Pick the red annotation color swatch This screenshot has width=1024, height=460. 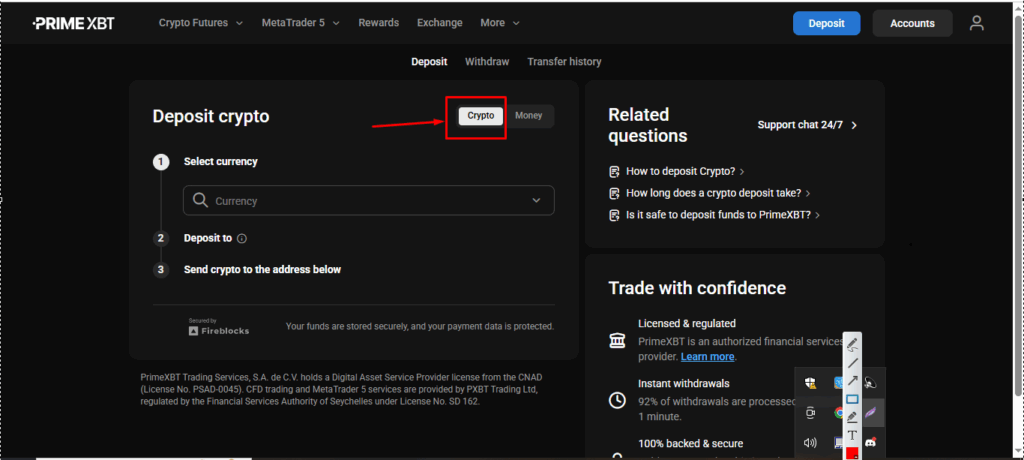tap(852, 454)
